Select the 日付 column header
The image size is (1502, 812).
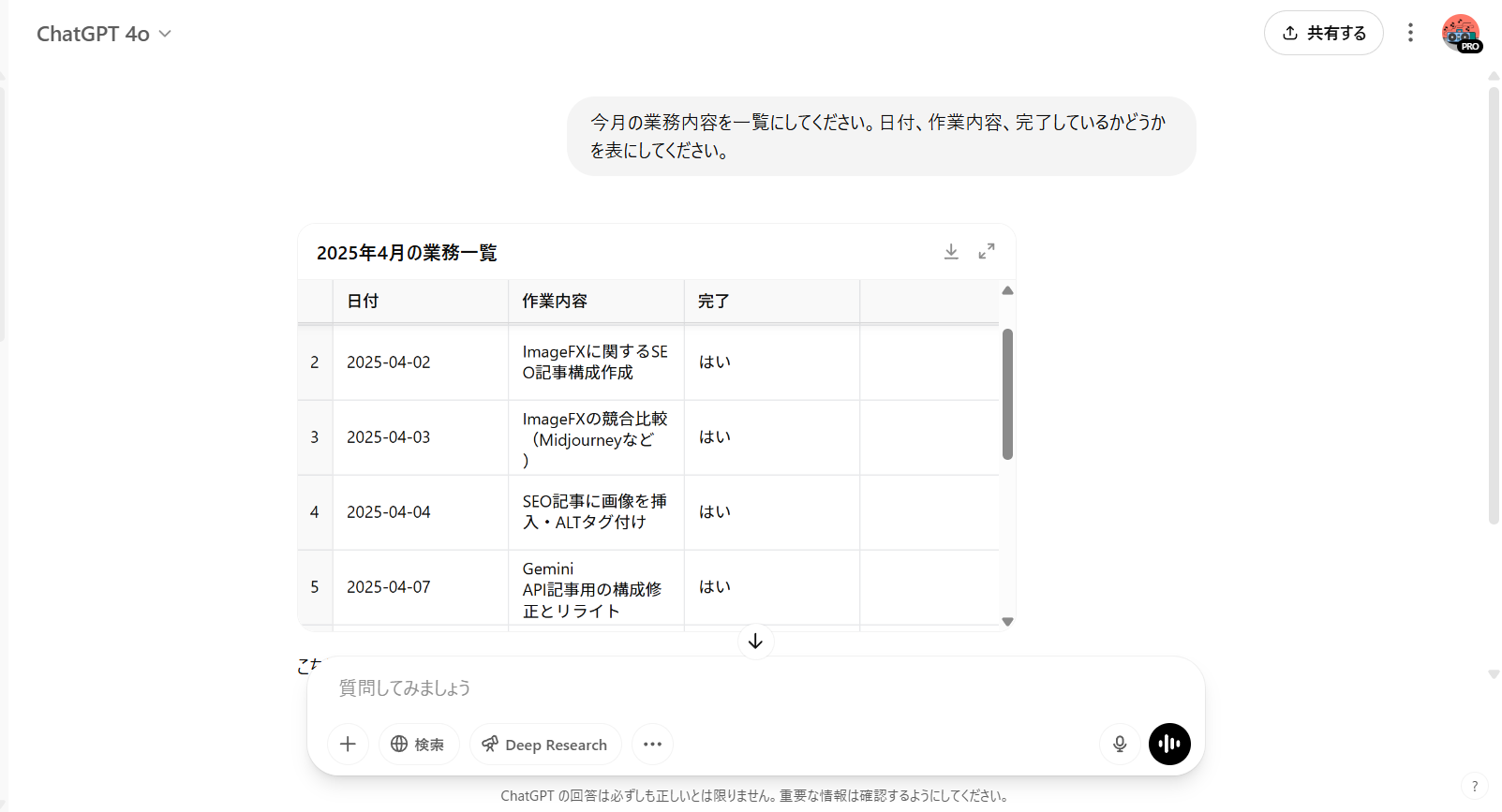[421, 301]
